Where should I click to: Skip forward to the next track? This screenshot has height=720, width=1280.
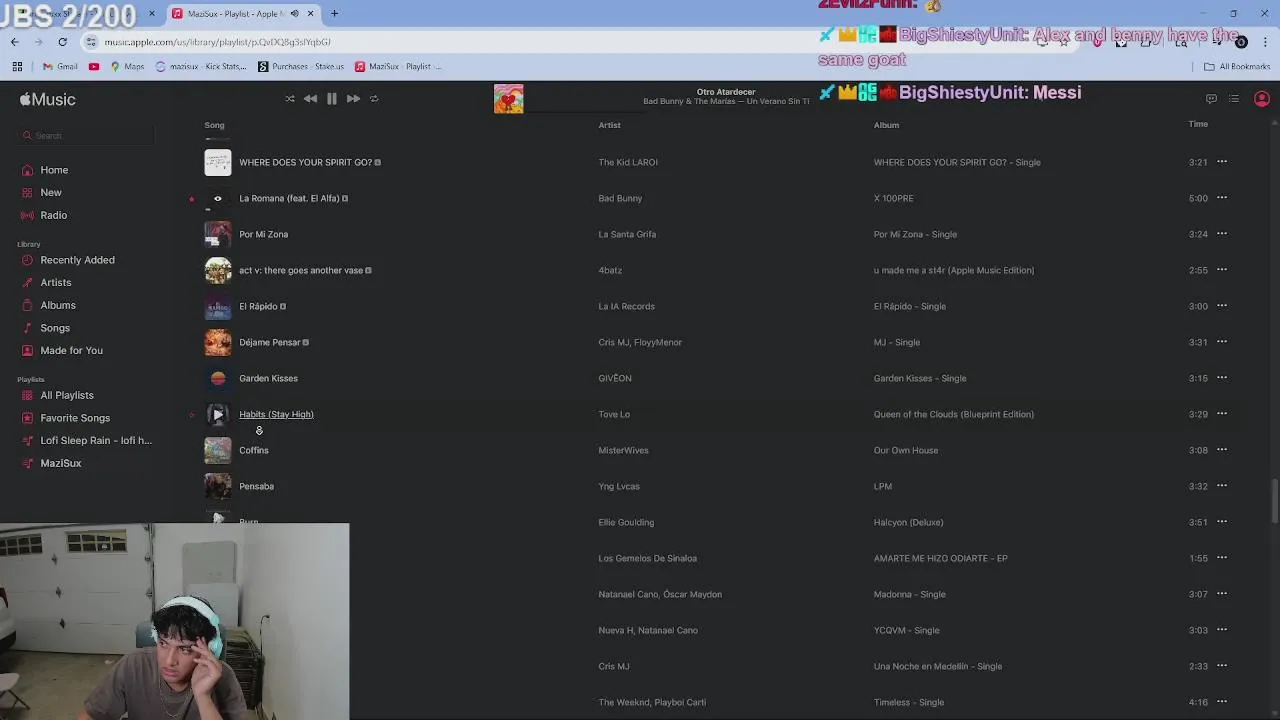[353, 99]
